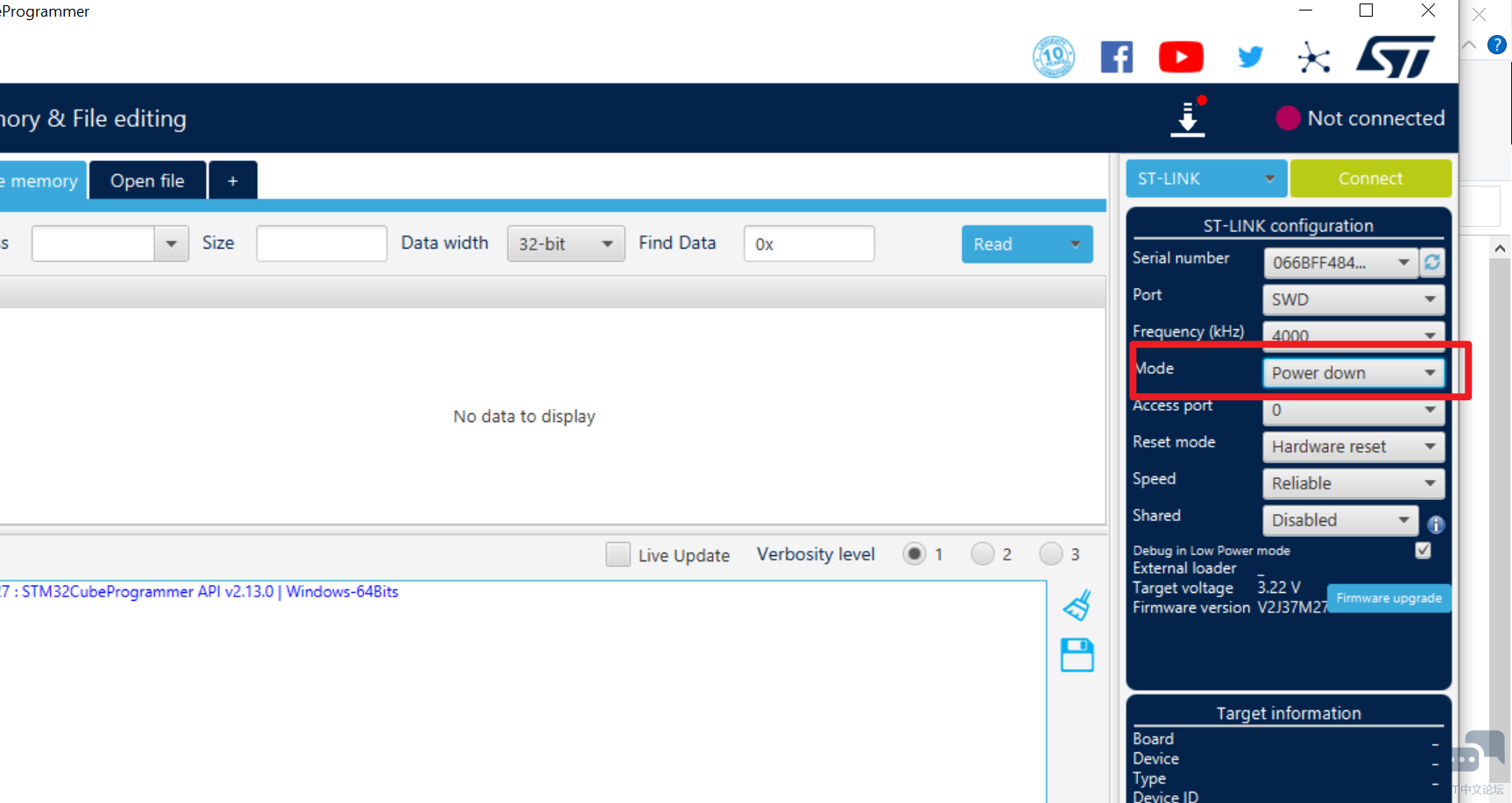Click the Find Data 0x field
This screenshot has width=1512, height=803.
(809, 243)
